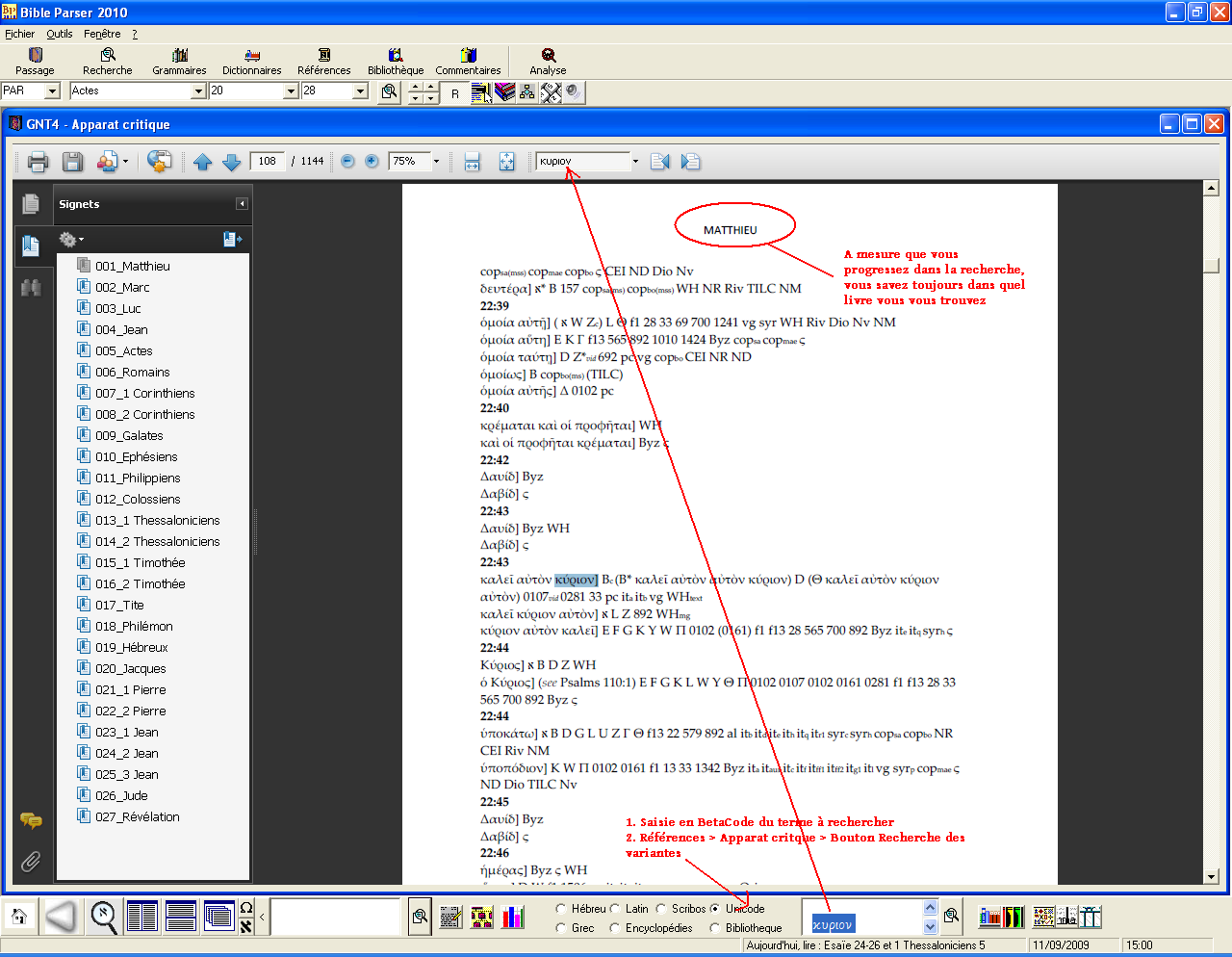Open the Fenêtre menu
1232x957 pixels.
pyautogui.click(x=102, y=34)
